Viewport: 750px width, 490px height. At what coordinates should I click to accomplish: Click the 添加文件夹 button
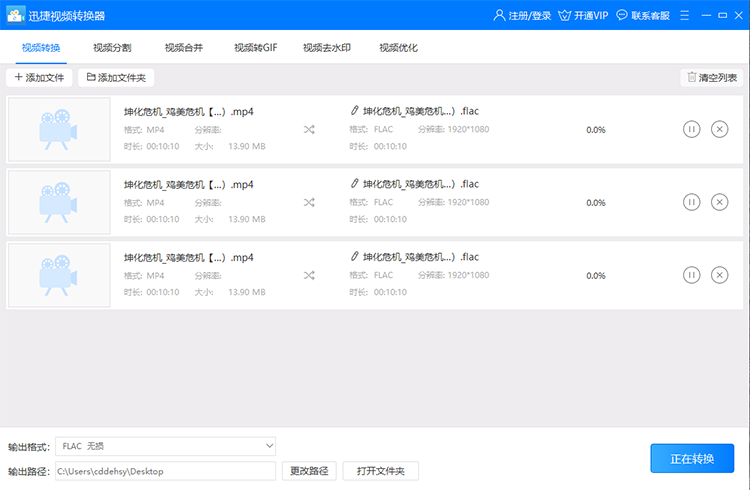click(x=116, y=78)
